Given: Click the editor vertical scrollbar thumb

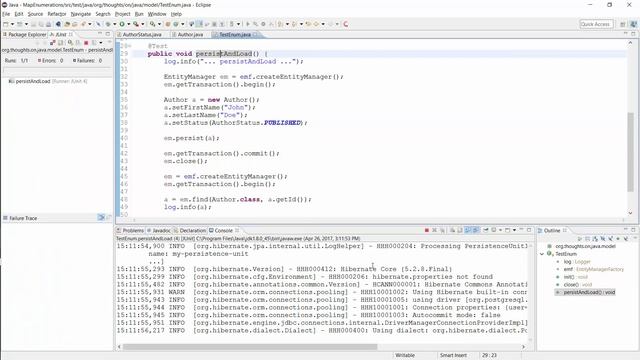Looking at the screenshot, I should (631, 152).
